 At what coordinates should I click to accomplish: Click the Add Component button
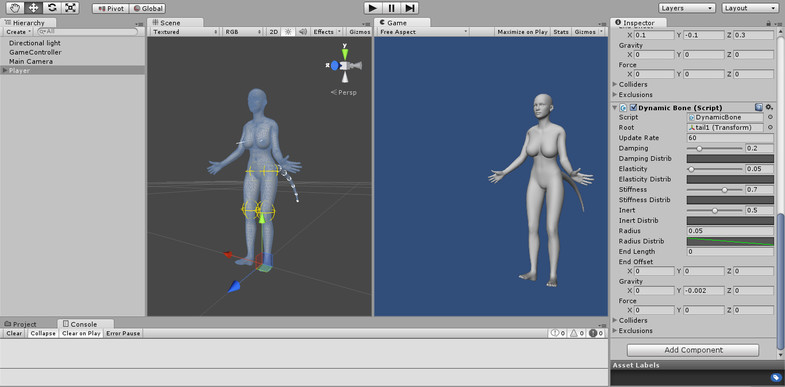point(693,350)
